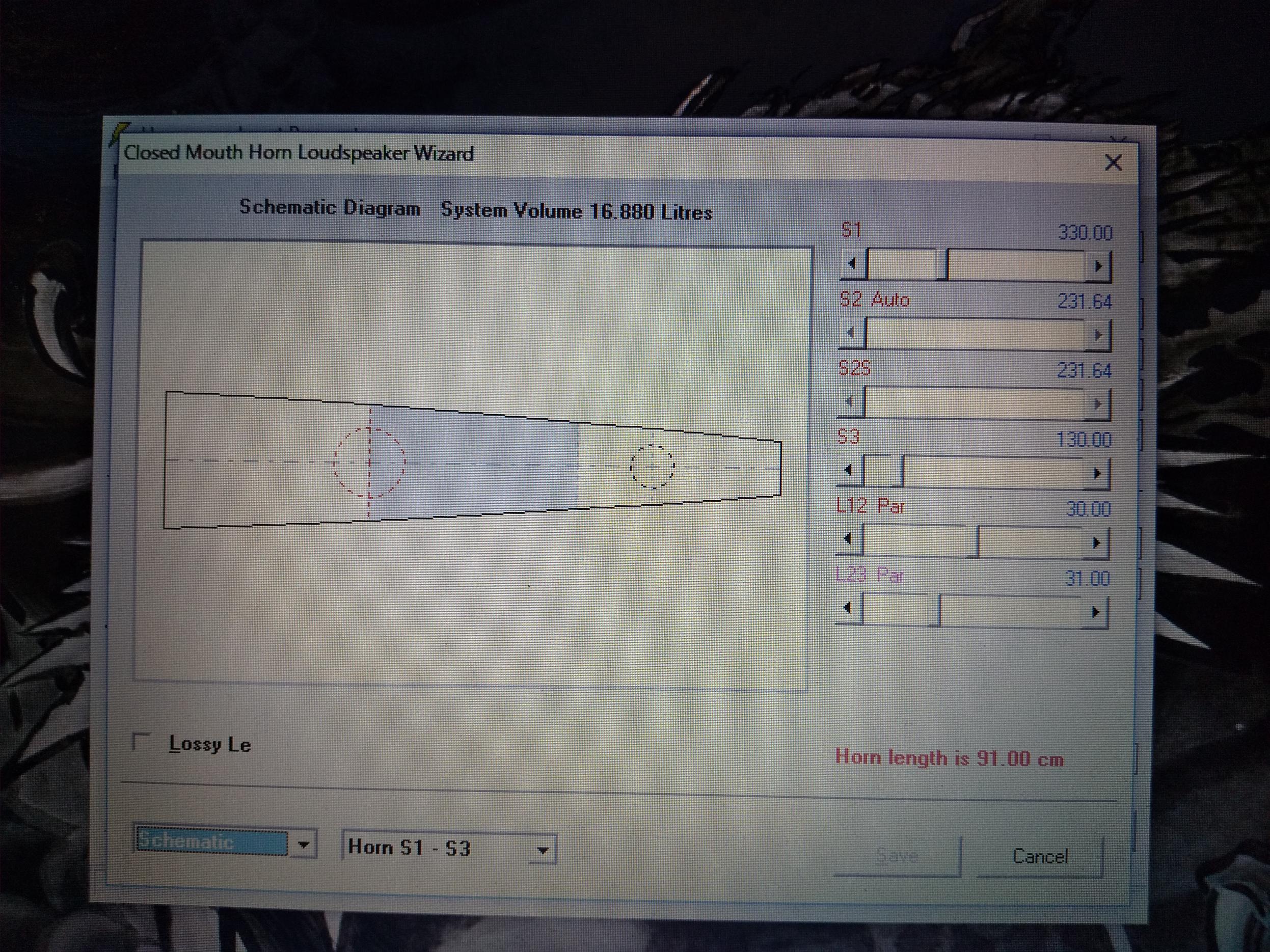Click the black dashed port circle in the schematic
The image size is (1270, 952).
[x=652, y=466]
